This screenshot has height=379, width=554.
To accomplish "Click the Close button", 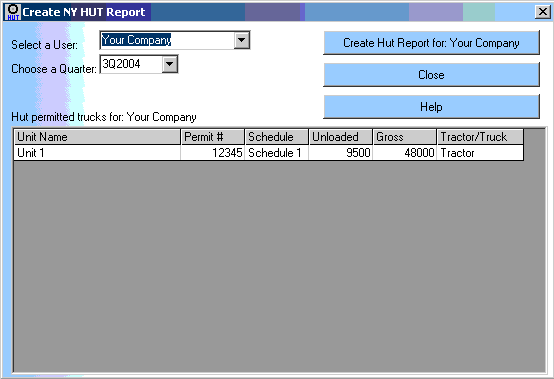I will (x=431, y=75).
